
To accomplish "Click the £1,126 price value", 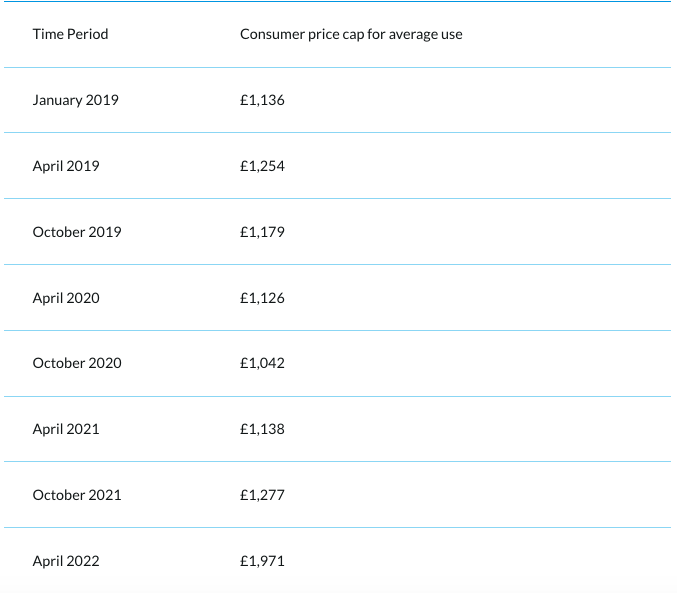I will pos(262,298).
